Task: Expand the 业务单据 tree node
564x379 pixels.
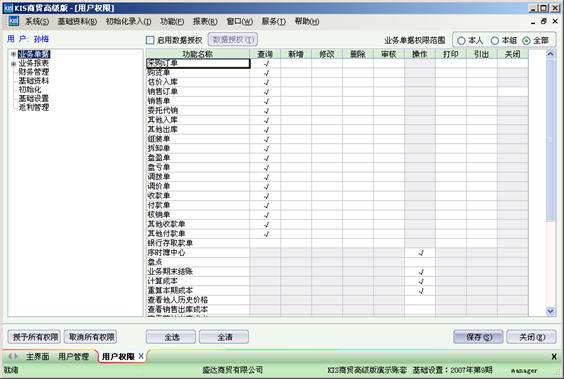Action: [x=13, y=54]
